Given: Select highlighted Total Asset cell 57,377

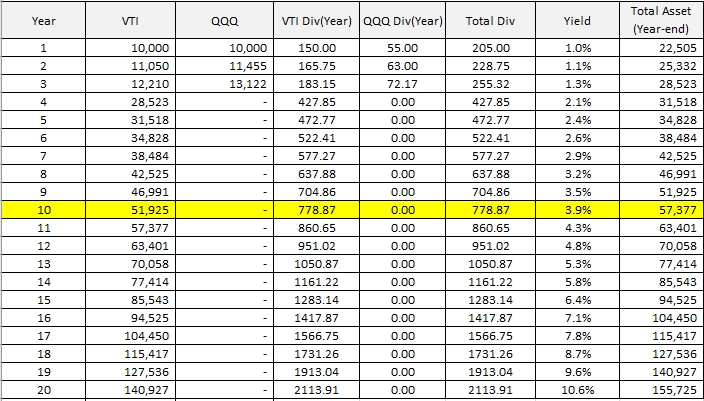Looking at the screenshot, I should click(x=661, y=210).
